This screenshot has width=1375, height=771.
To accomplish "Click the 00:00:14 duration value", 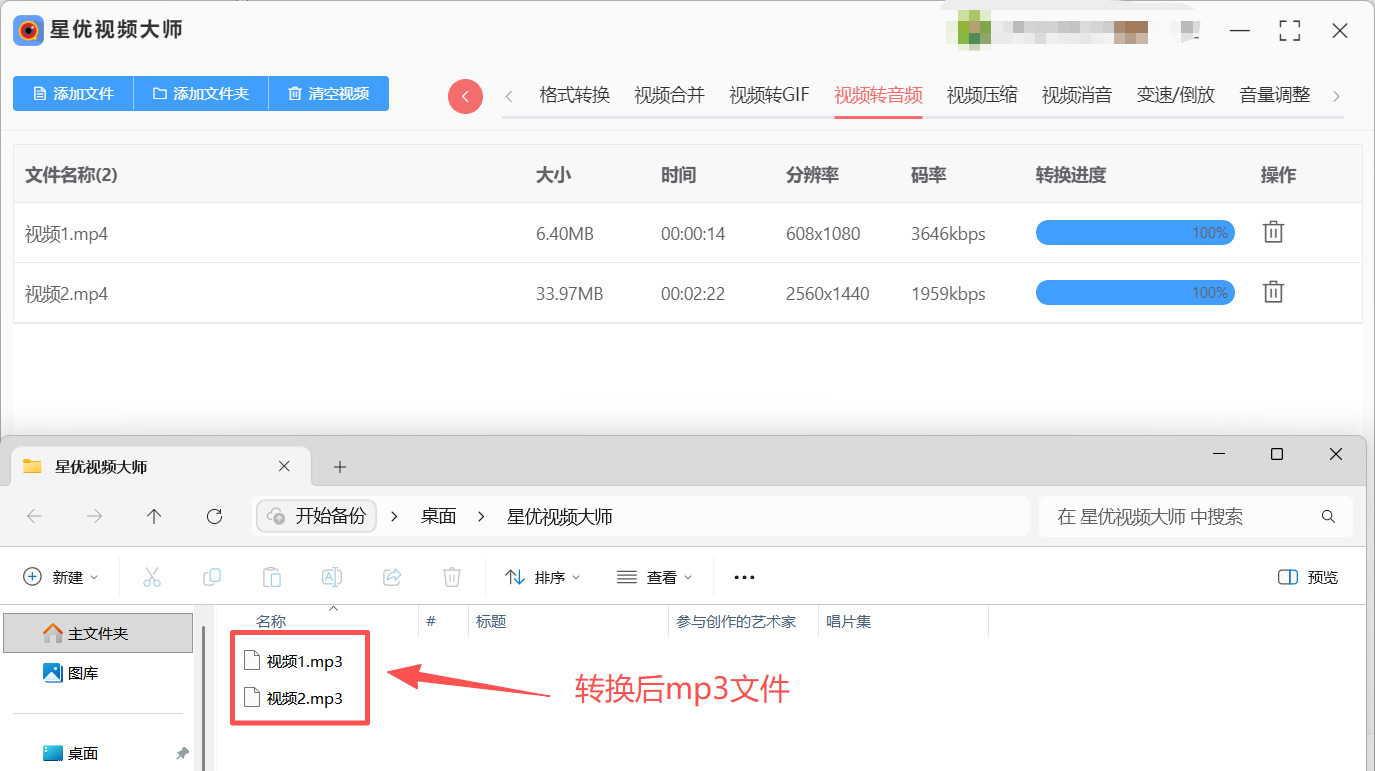I will (693, 234).
